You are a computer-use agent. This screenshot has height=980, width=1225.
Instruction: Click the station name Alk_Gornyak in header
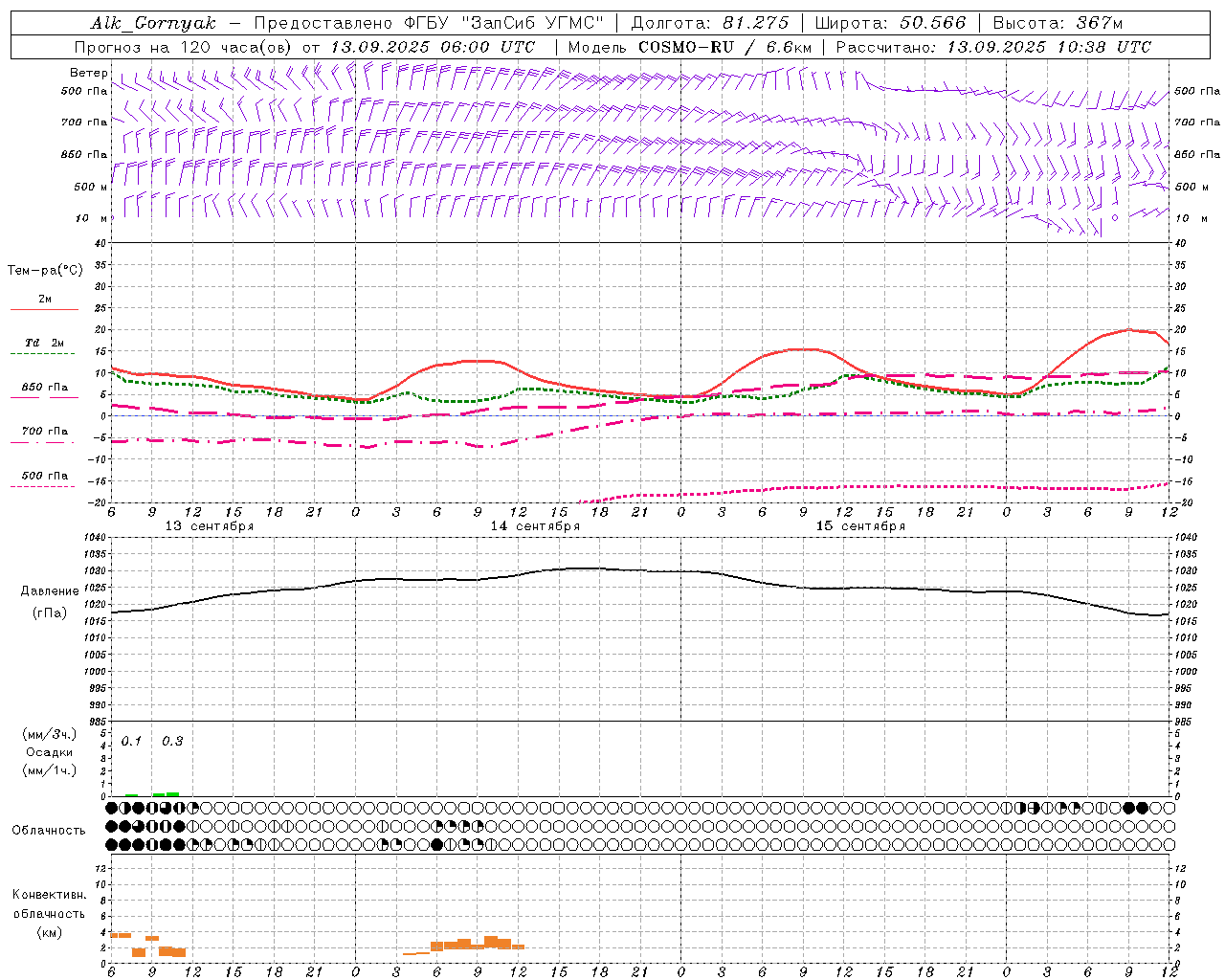coord(153,23)
